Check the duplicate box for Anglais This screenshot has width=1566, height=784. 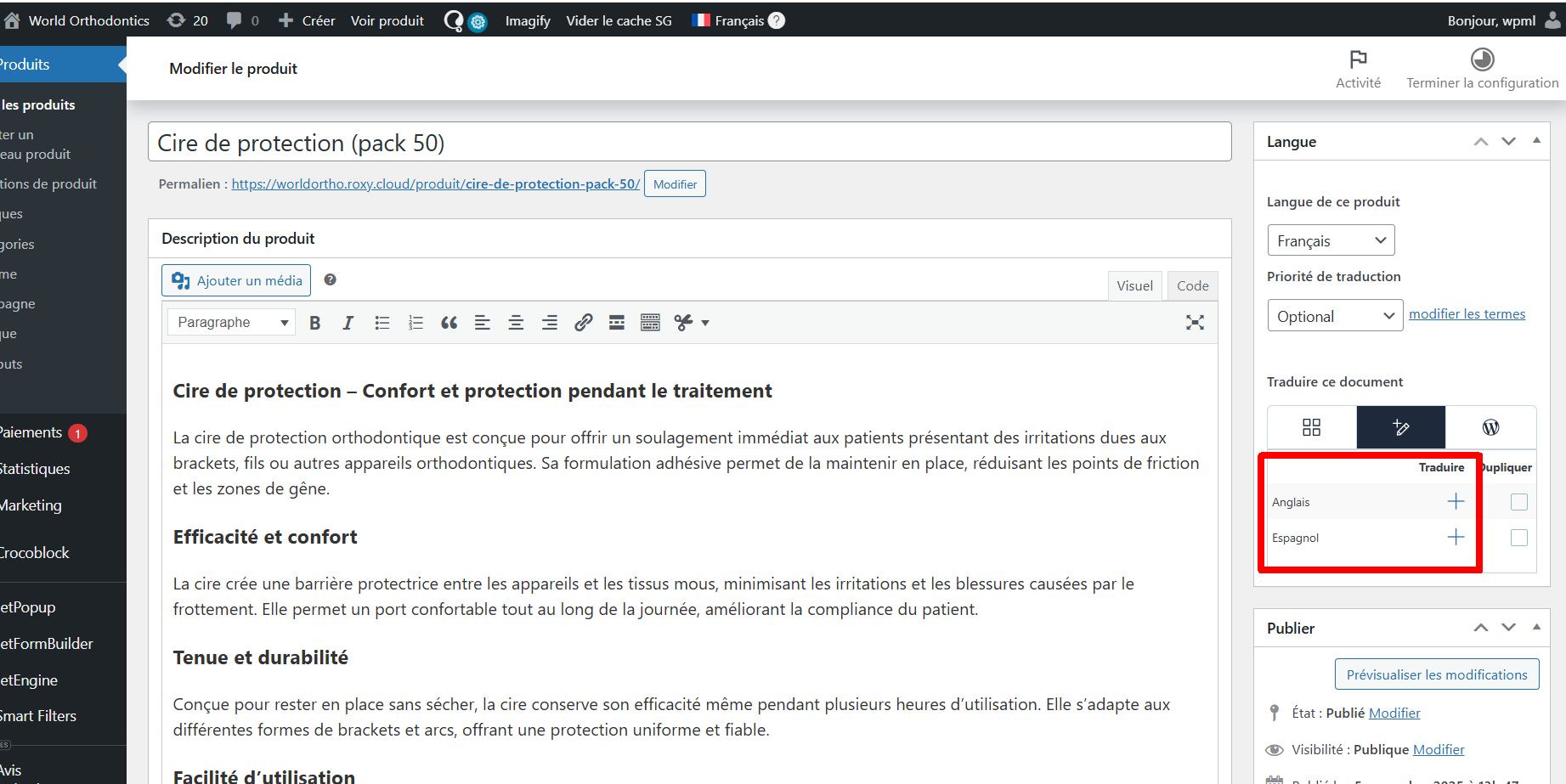(1518, 502)
